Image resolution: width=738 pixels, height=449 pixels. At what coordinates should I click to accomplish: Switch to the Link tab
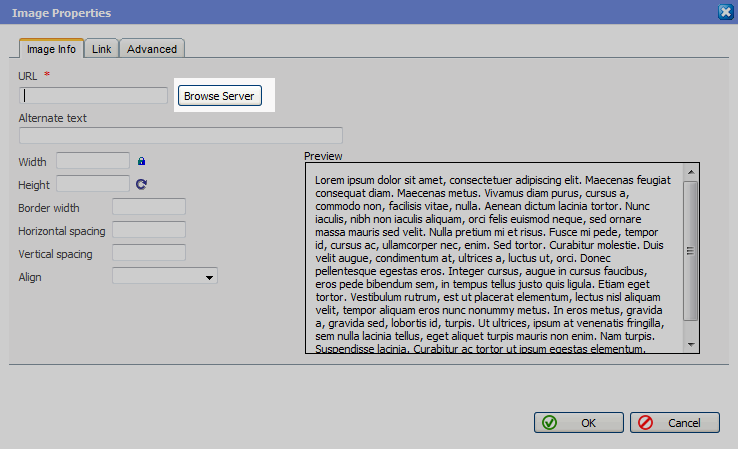click(102, 49)
